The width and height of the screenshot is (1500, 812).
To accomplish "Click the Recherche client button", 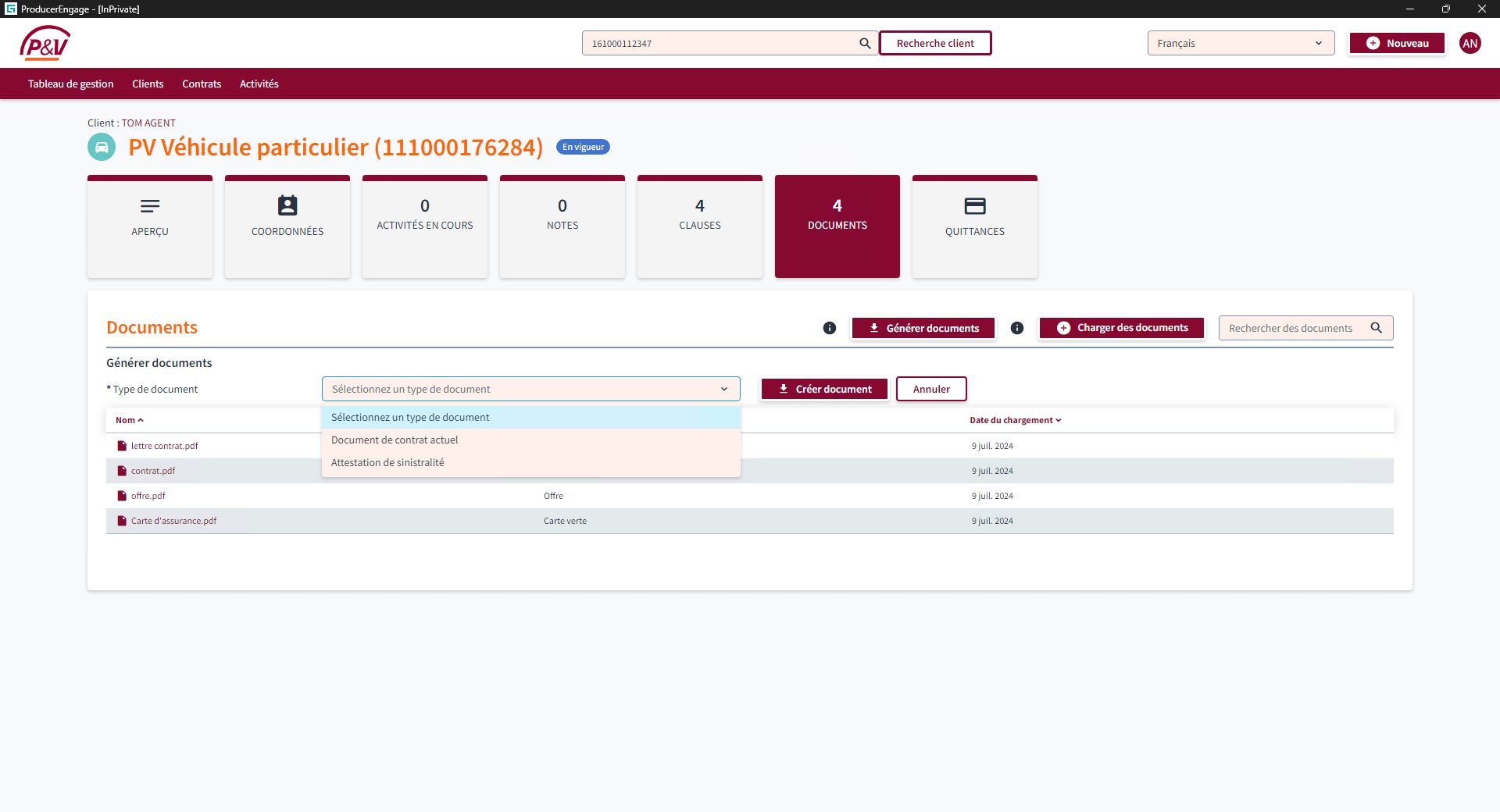I will click(935, 43).
